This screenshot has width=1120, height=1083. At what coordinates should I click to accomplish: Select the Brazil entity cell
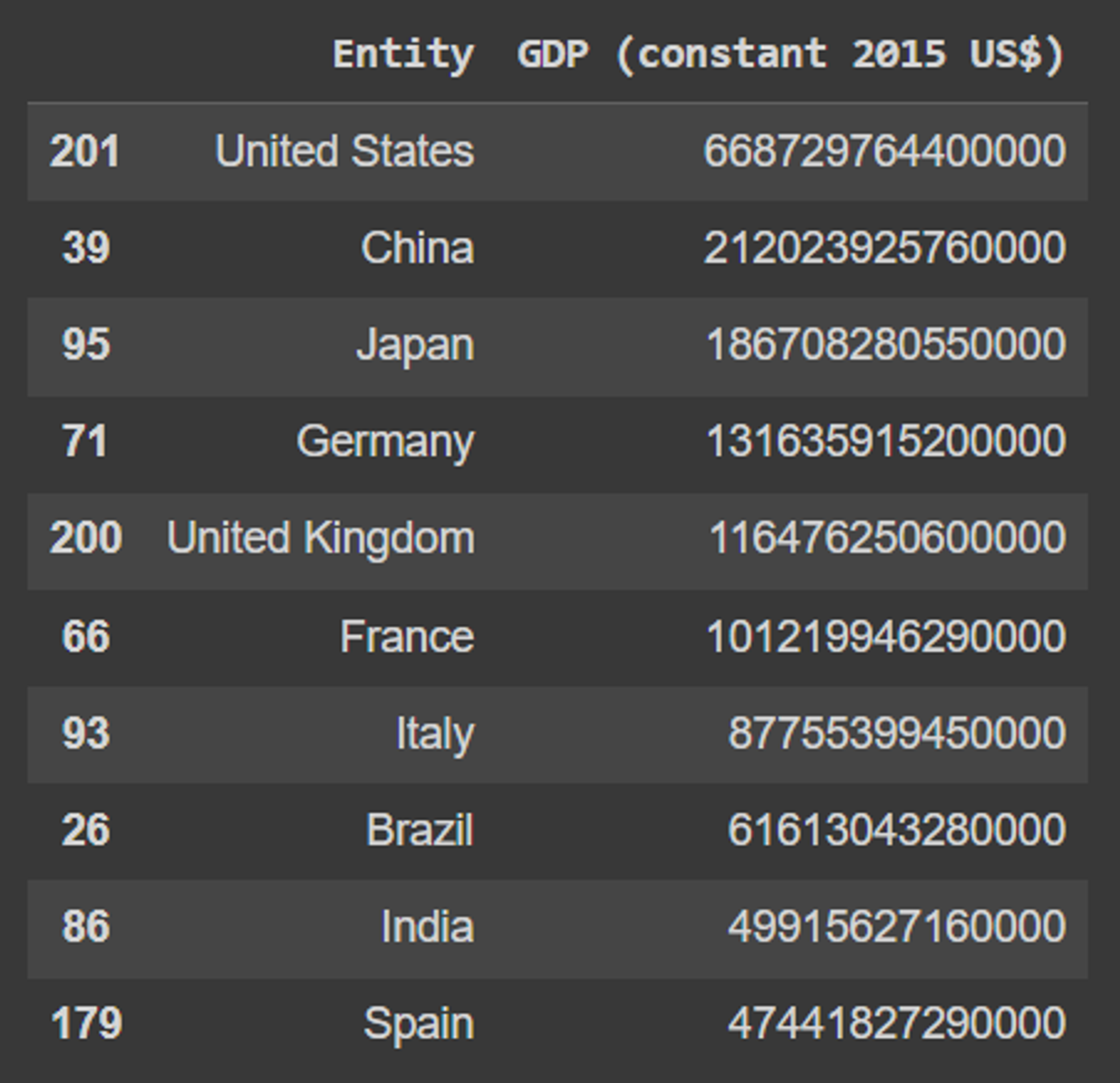419,830
